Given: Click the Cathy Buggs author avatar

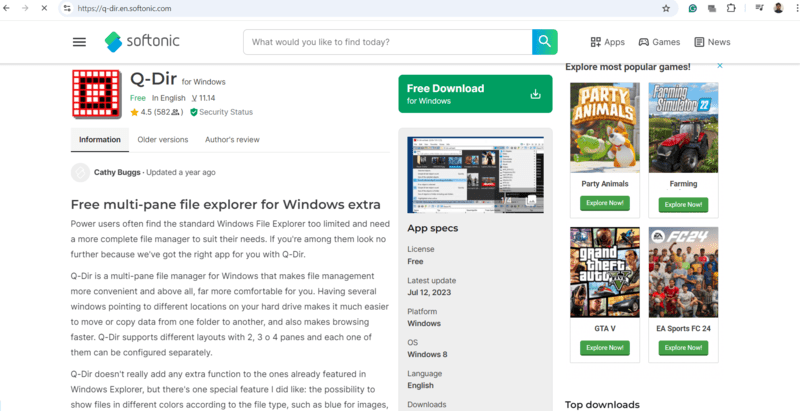Looking at the screenshot, I should pyautogui.click(x=80, y=172).
